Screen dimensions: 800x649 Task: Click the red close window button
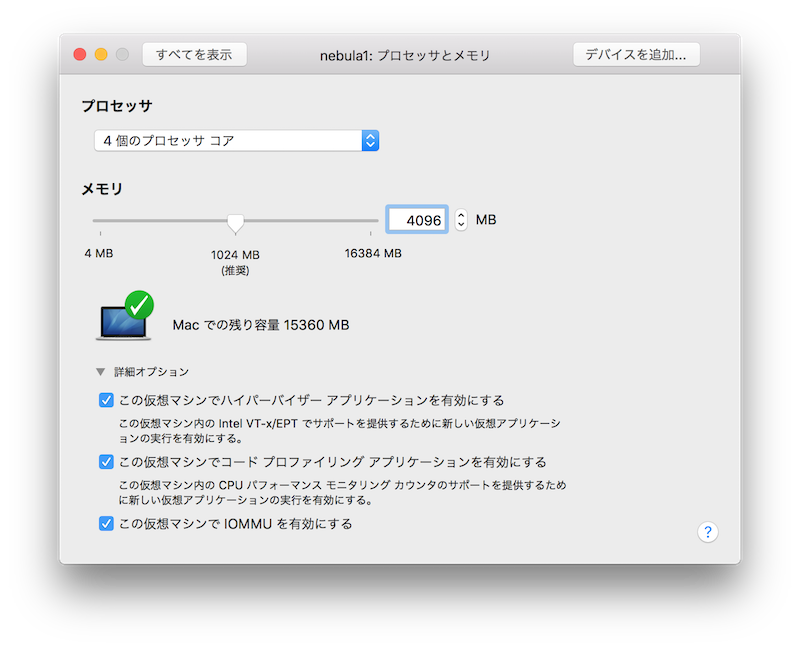tap(80, 55)
